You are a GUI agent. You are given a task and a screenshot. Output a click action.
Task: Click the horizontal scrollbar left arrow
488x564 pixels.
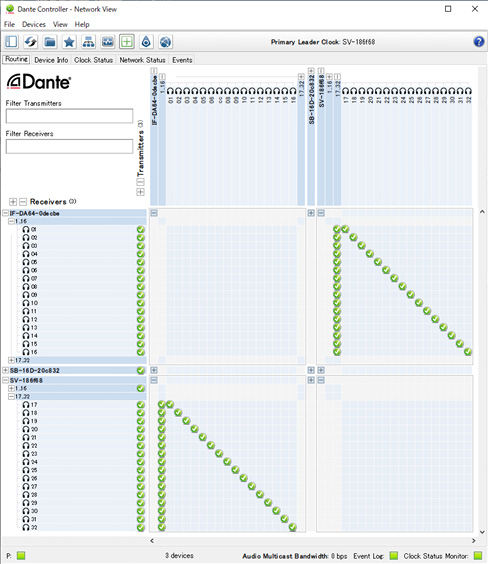pos(152,541)
